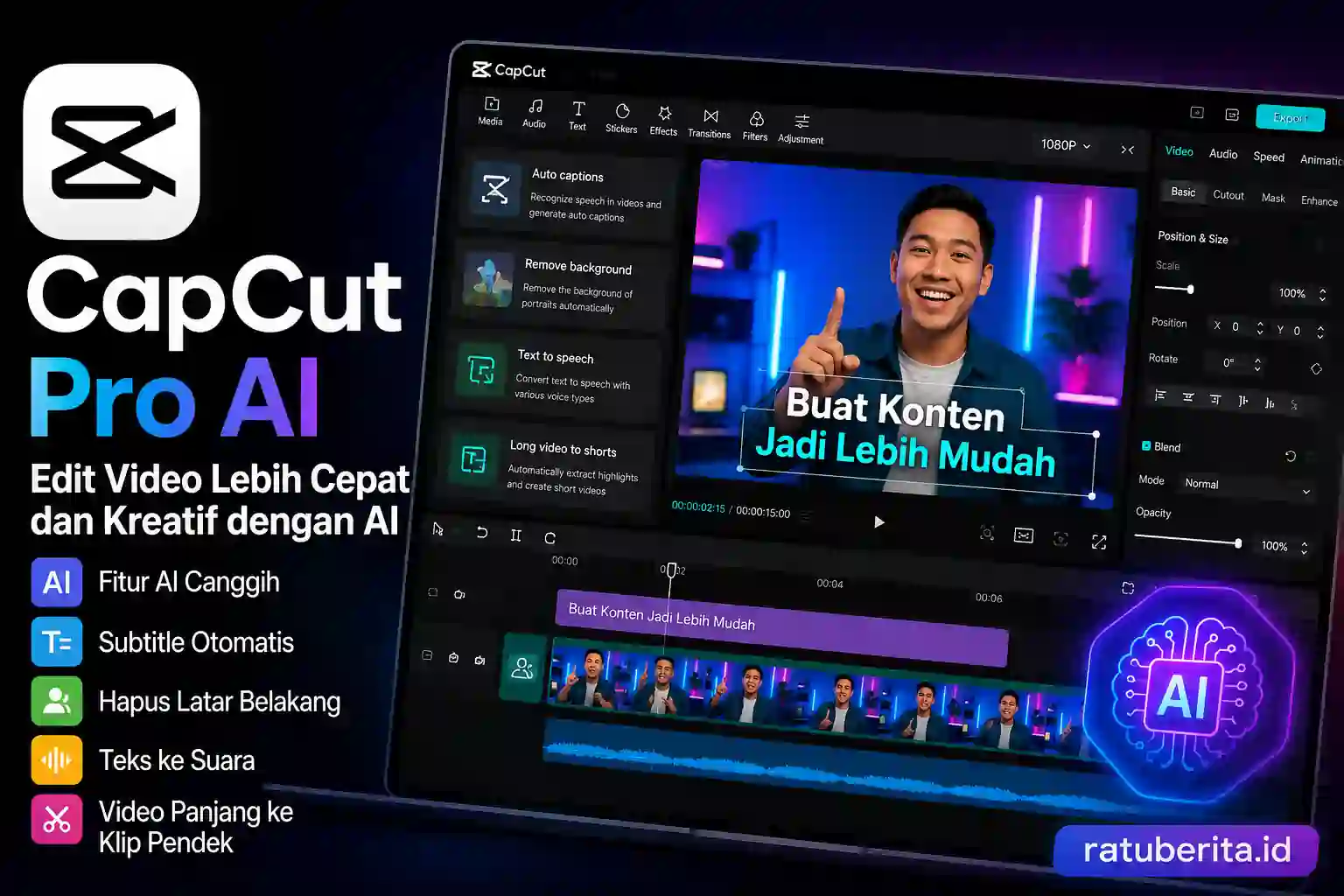The height and width of the screenshot is (896, 1344).
Task: Click the Text to speech feature icon
Action: 481,370
